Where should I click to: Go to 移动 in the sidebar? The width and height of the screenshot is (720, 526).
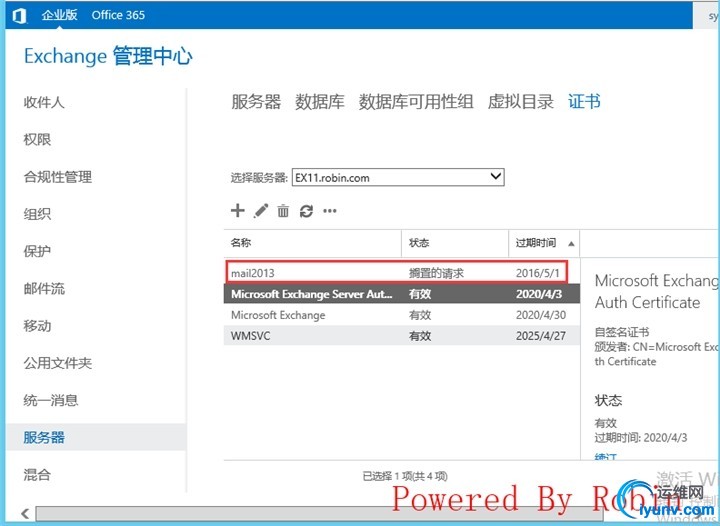[x=37, y=326]
